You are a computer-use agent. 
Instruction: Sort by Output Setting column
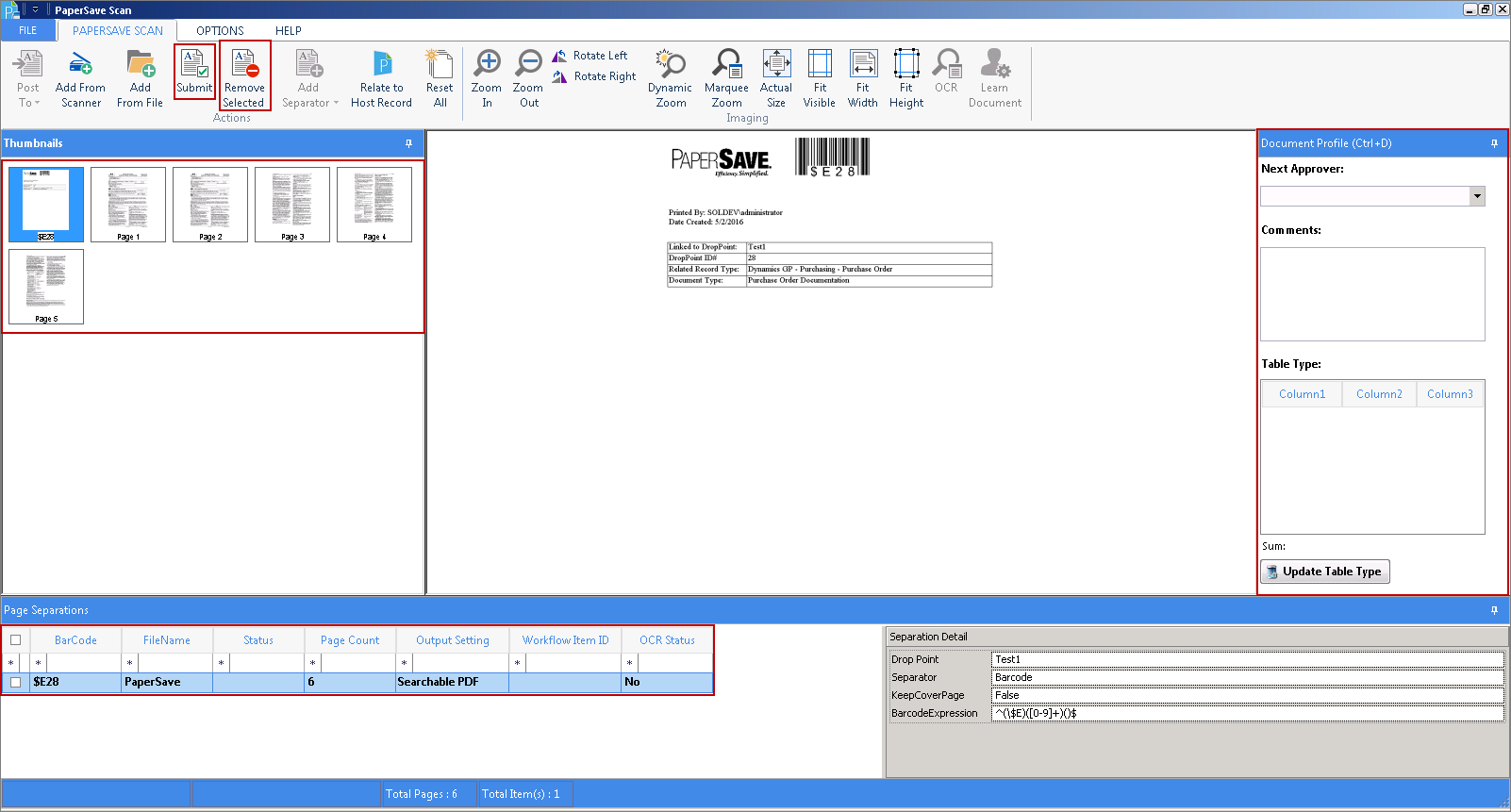[453, 640]
